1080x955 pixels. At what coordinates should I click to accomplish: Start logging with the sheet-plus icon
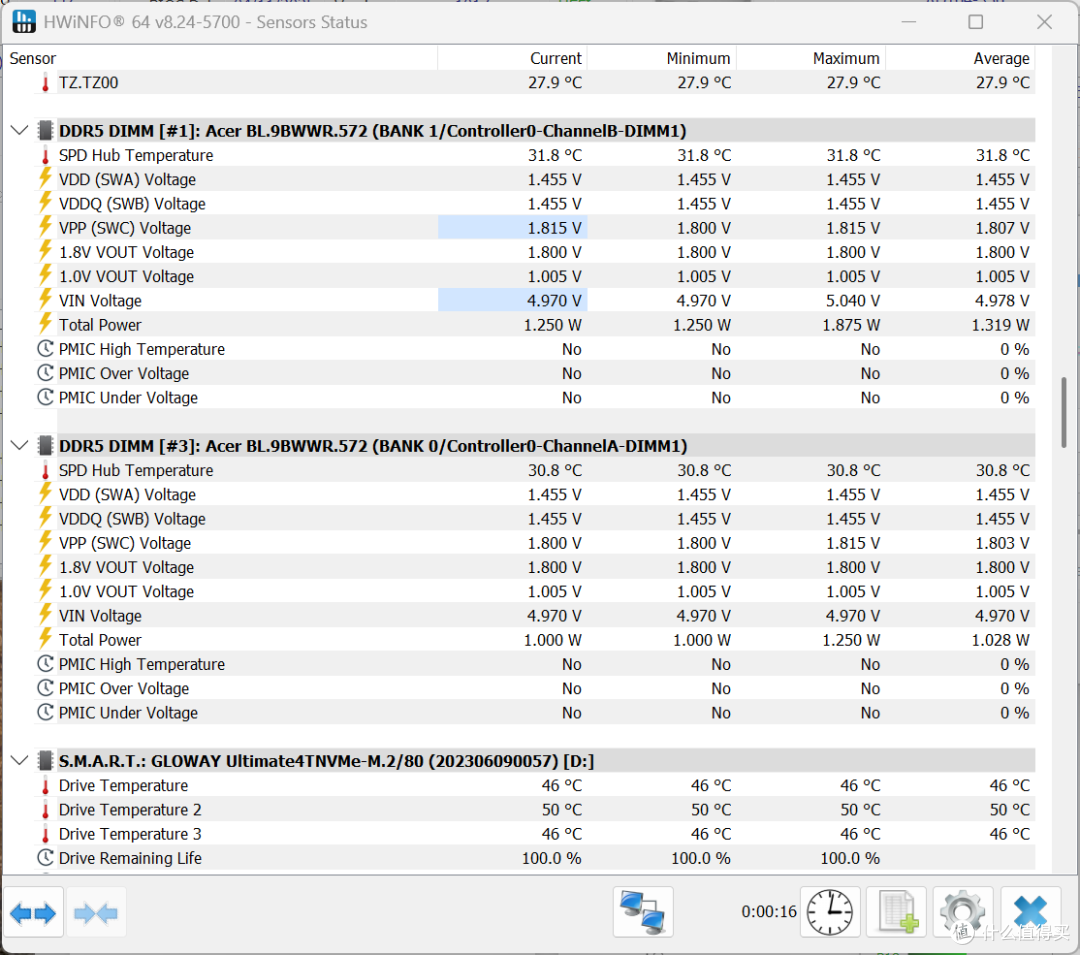pos(897,913)
